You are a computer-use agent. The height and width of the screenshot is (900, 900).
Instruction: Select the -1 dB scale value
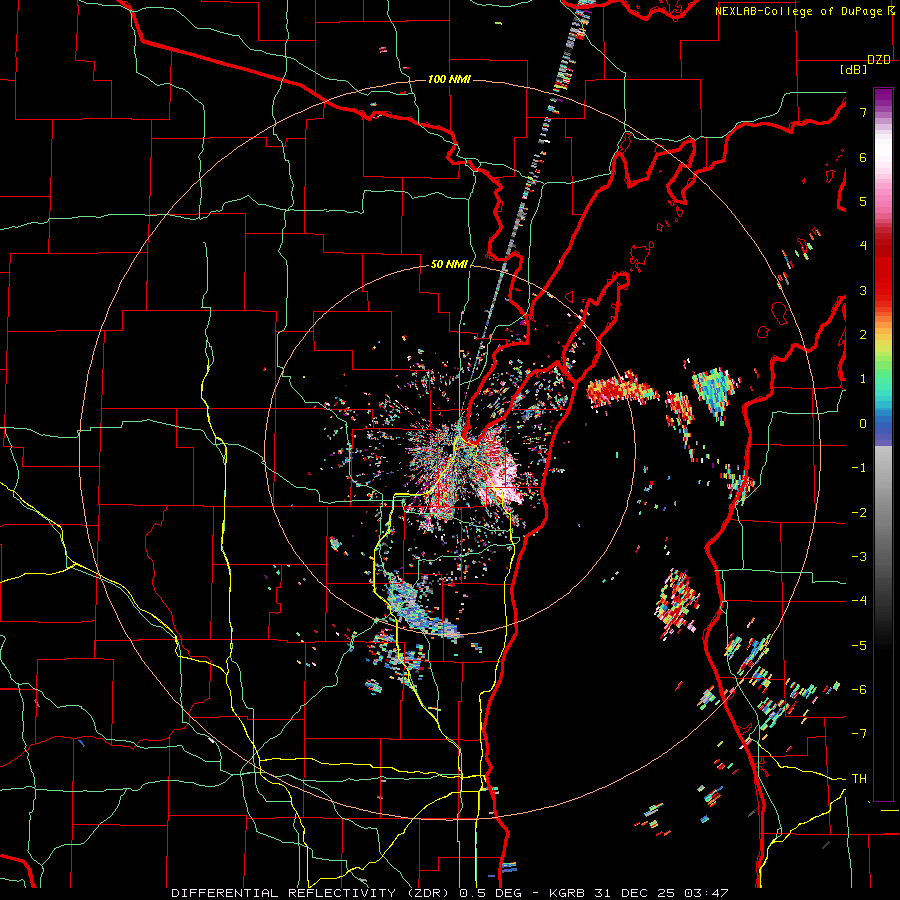tap(859, 468)
